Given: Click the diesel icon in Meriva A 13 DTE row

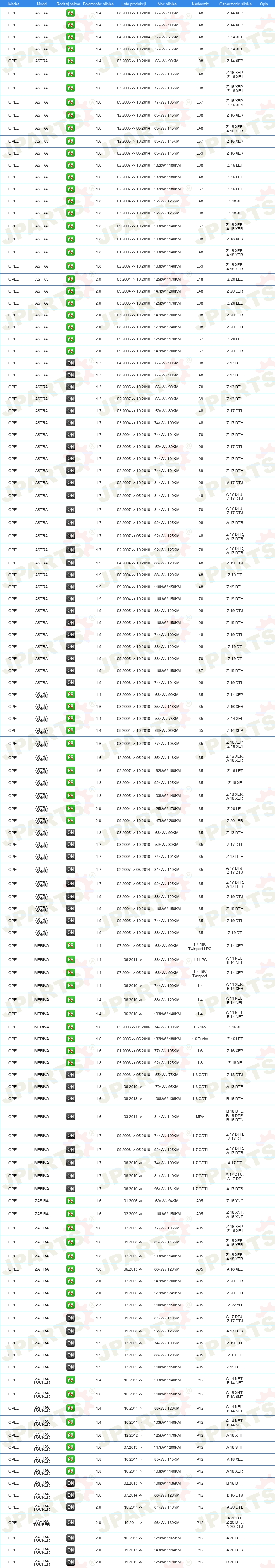Looking at the screenshot, I should click(71, 1086).
